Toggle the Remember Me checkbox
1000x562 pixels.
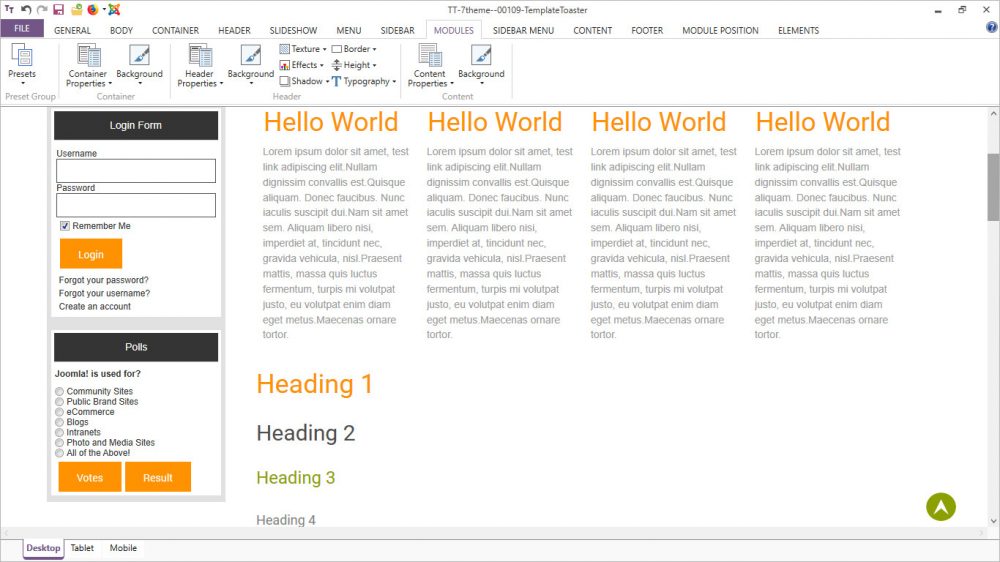tap(65, 226)
